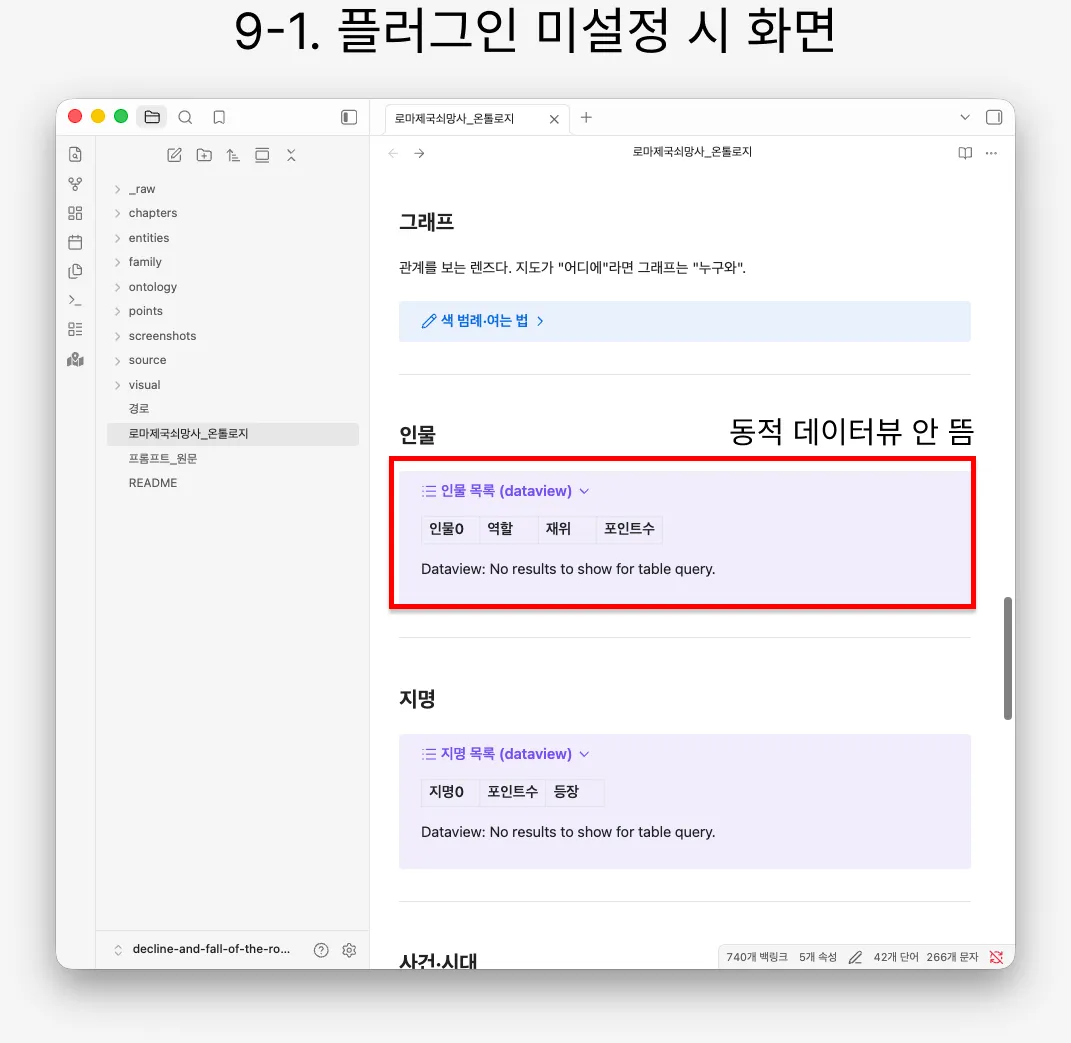Click the 42개 단어 word count
This screenshot has width=1071, height=1043.
tap(896, 958)
